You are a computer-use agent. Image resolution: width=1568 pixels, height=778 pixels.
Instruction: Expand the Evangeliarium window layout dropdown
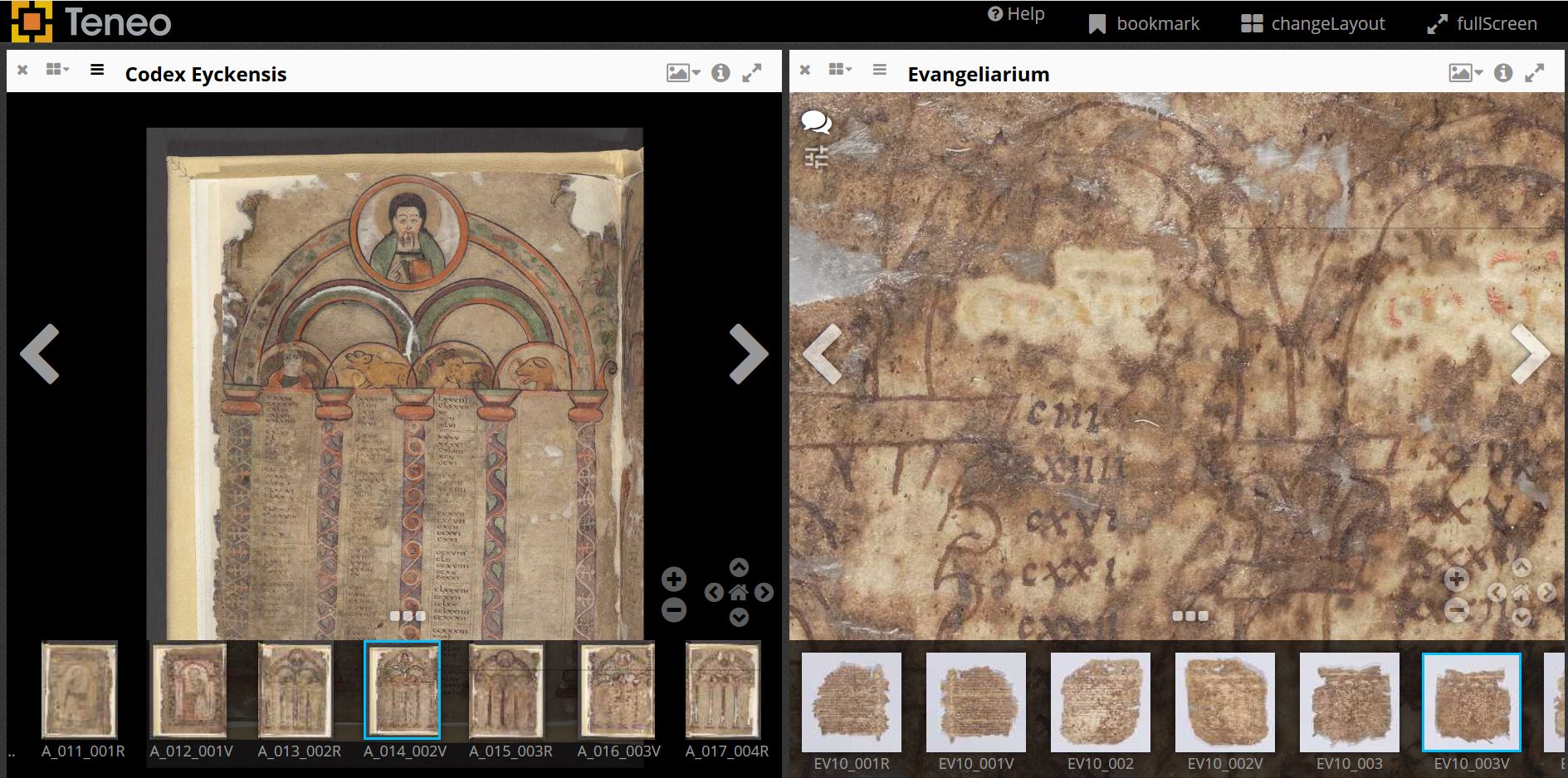point(840,71)
